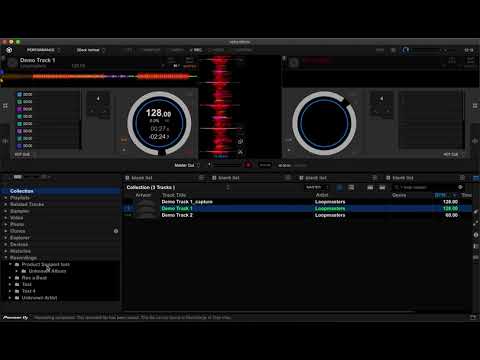Open the PERFORMANCE mode dropdown
The image size is (480, 360).
point(43,50)
